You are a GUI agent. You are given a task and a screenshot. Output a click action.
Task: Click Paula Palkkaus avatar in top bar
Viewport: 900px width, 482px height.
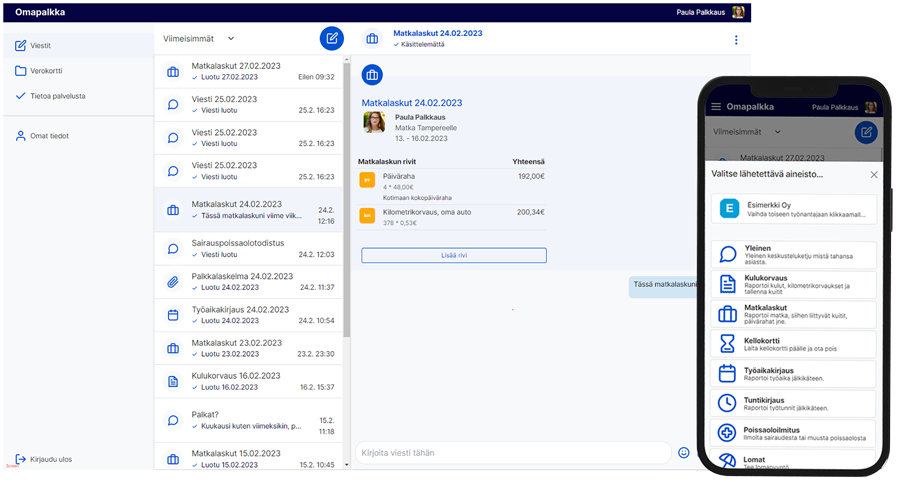coord(738,12)
